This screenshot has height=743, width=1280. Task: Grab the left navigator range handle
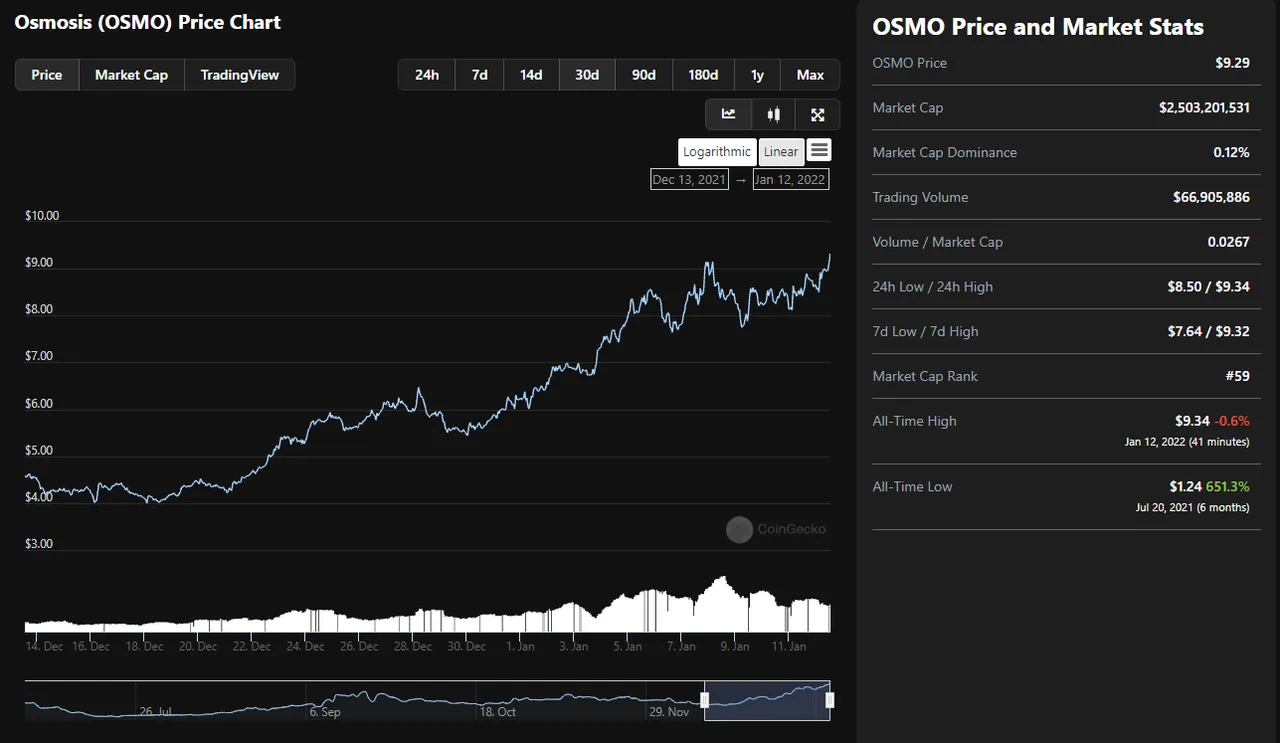coord(705,700)
